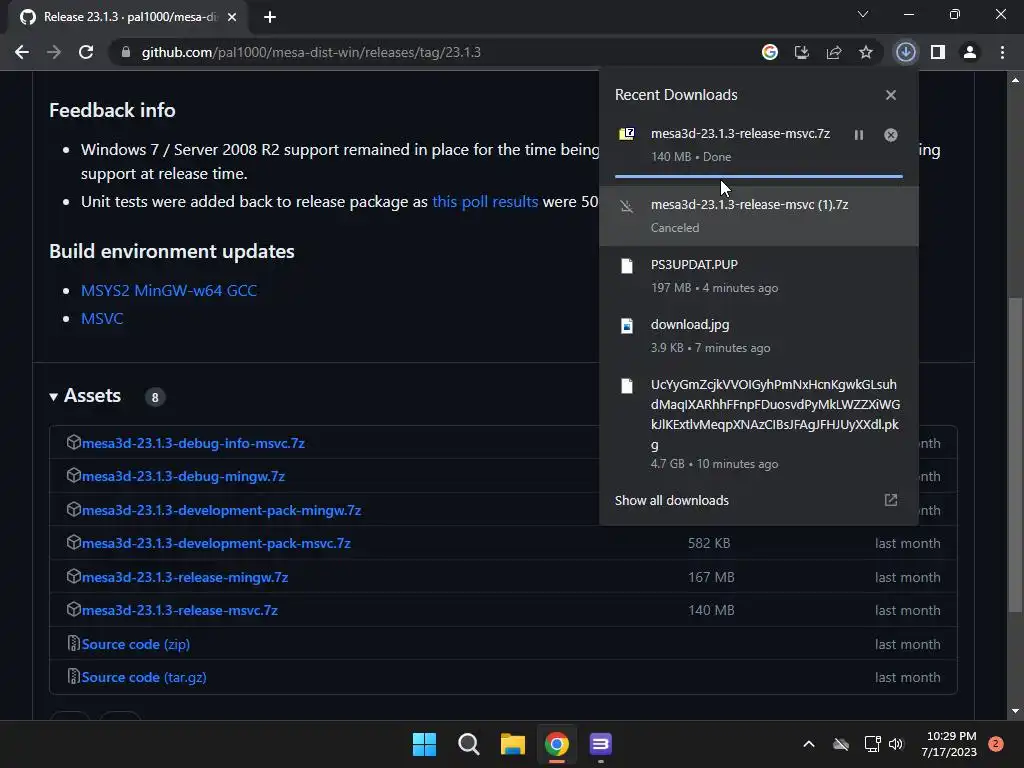Screen dimensions: 1024x768
Task: Click the download progress bar
Action: [759, 176]
